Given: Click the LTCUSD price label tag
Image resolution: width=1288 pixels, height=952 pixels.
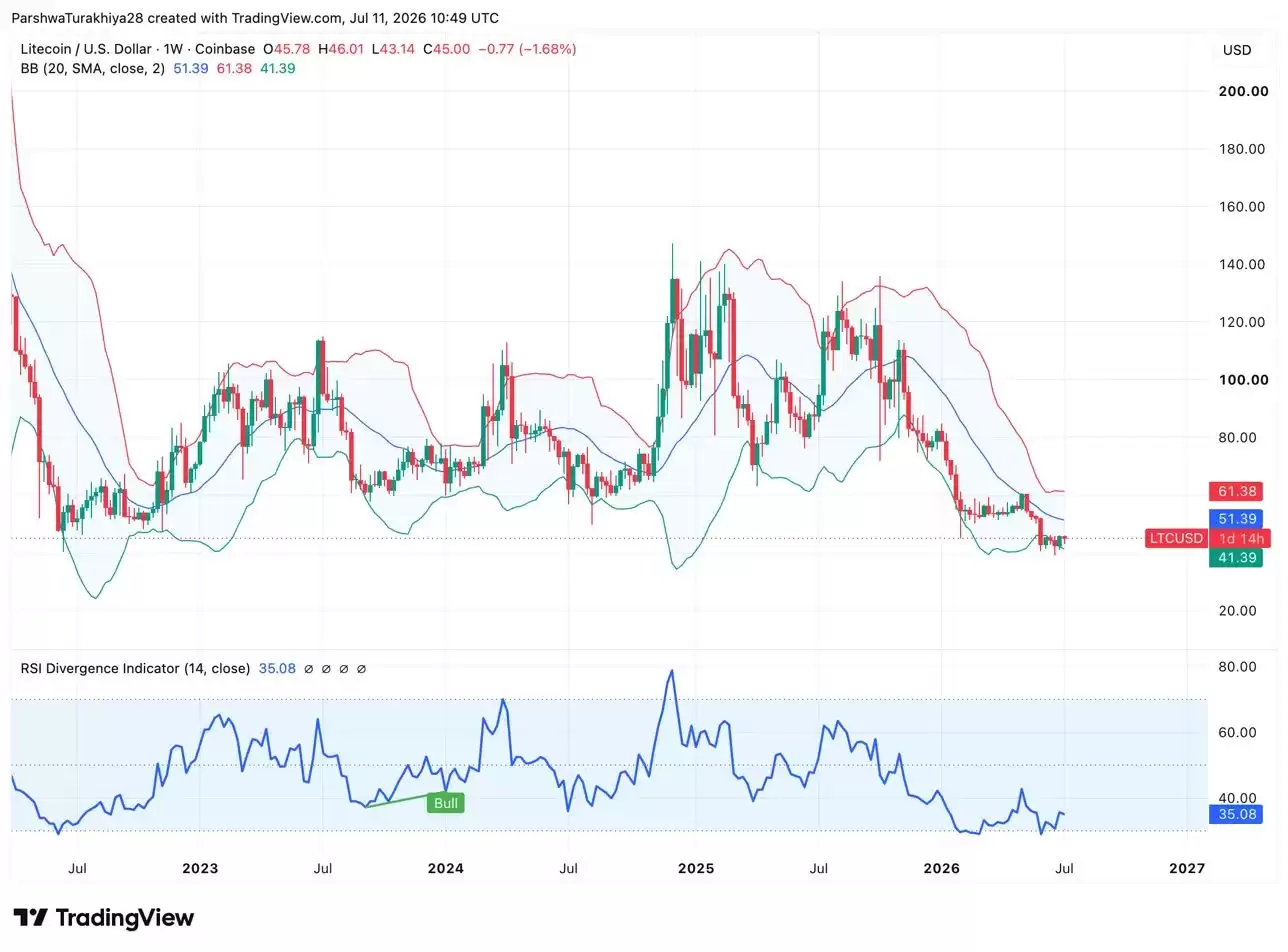Looking at the screenshot, I should (x=1176, y=539).
